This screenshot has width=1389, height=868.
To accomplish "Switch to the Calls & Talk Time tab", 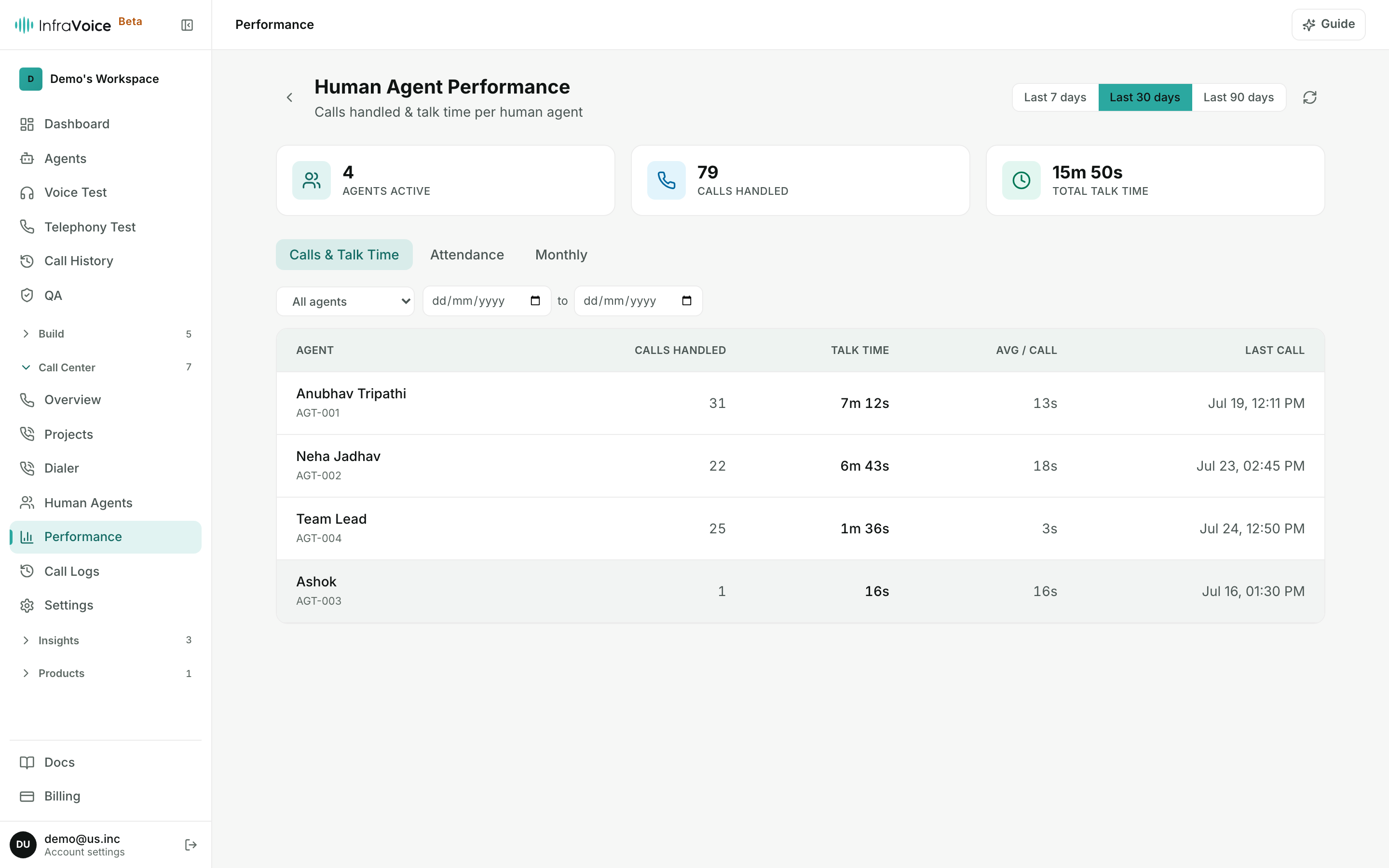I will [344, 255].
